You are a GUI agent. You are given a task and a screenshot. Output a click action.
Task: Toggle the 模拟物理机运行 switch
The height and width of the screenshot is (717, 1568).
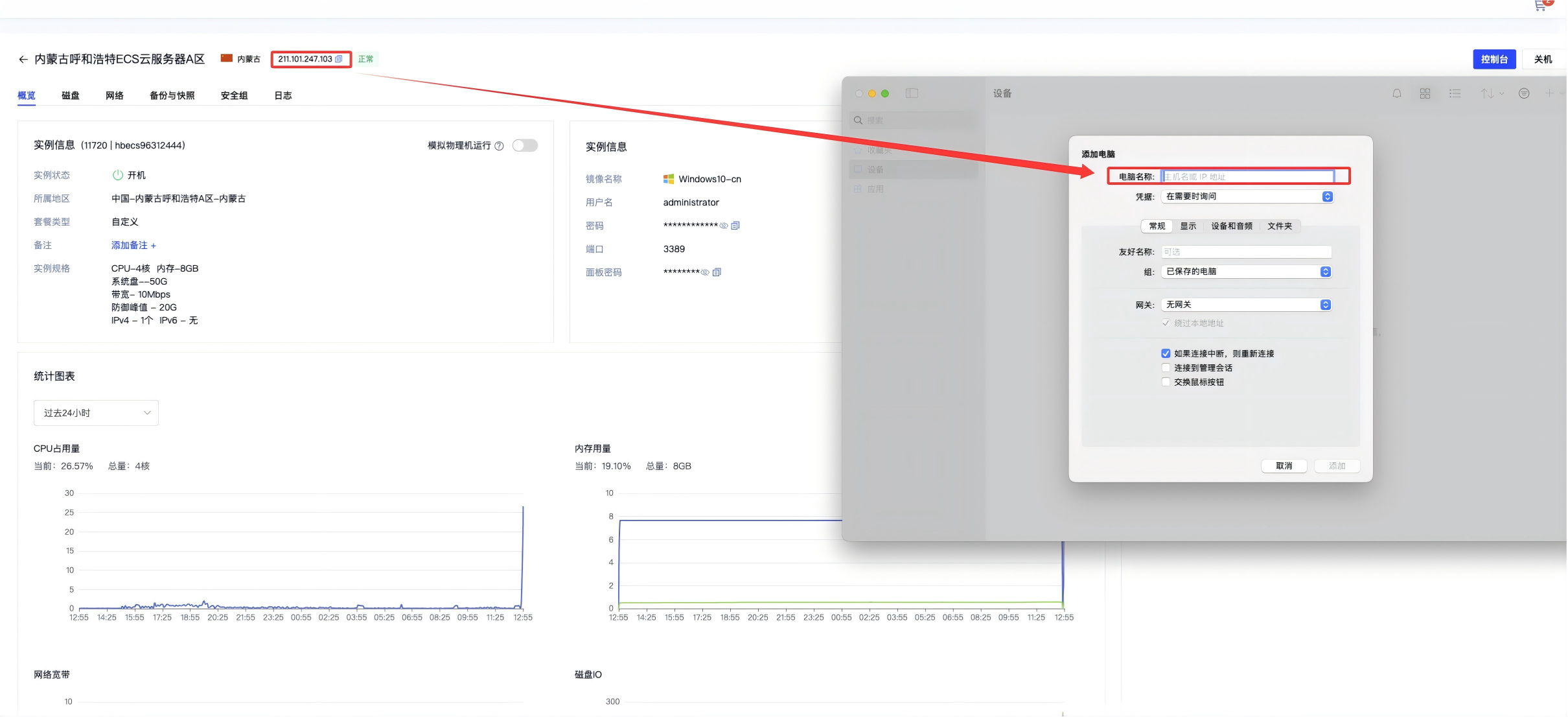pos(525,146)
